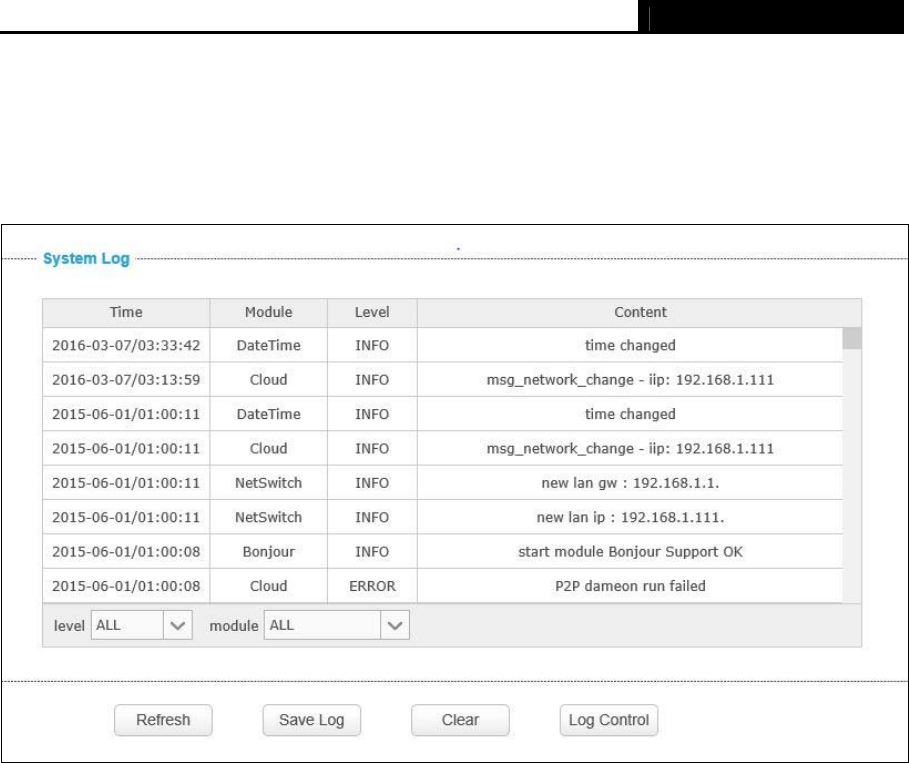Open the level filter dropdown

[141, 625]
